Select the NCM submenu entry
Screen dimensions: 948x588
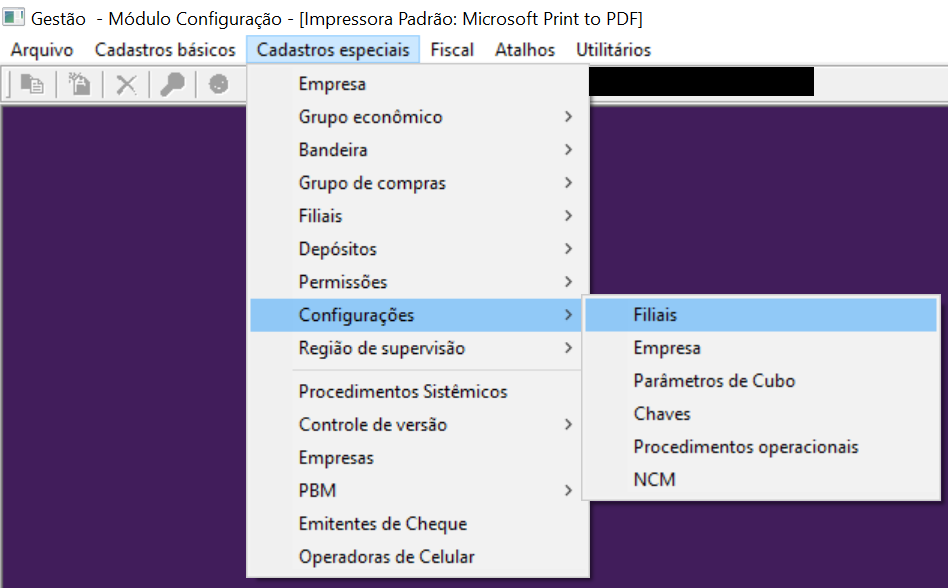654,480
